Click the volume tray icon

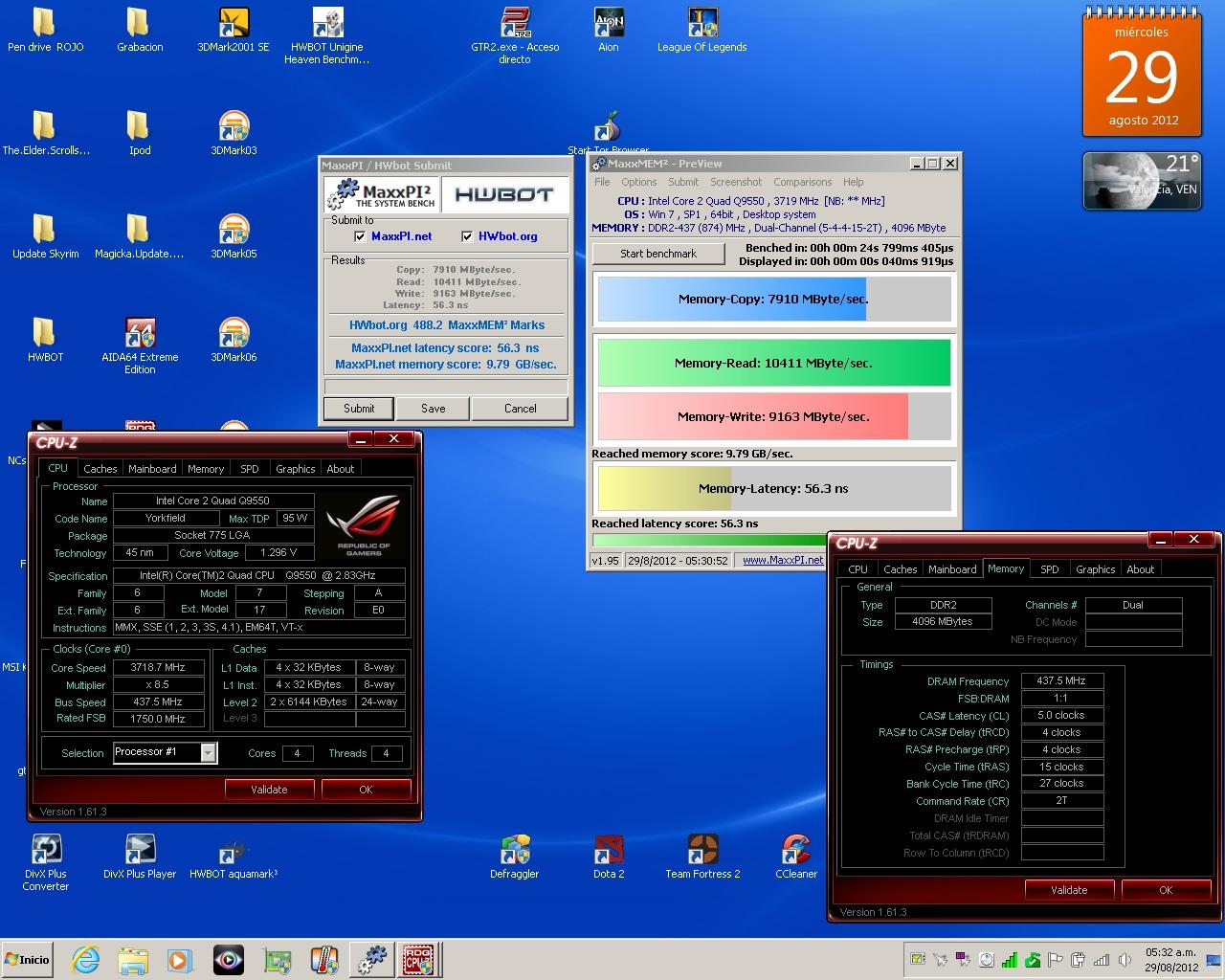[1125, 960]
